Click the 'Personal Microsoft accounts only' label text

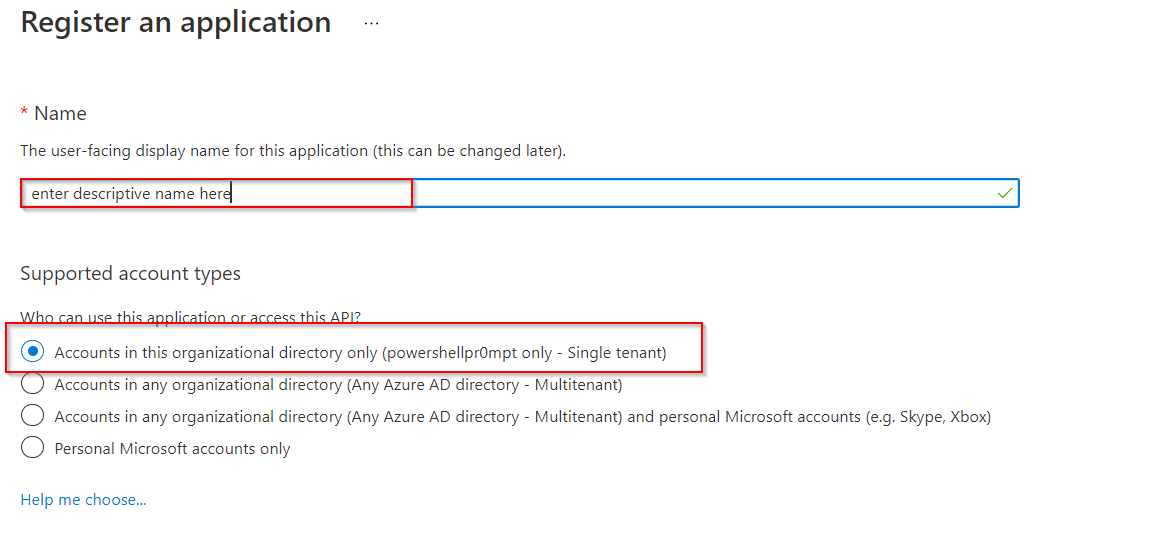(172, 449)
